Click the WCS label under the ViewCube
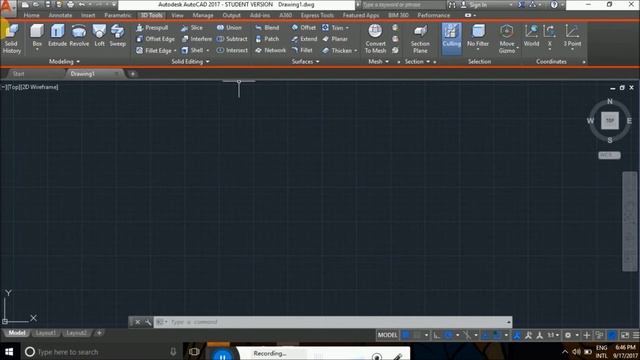 tap(609, 155)
